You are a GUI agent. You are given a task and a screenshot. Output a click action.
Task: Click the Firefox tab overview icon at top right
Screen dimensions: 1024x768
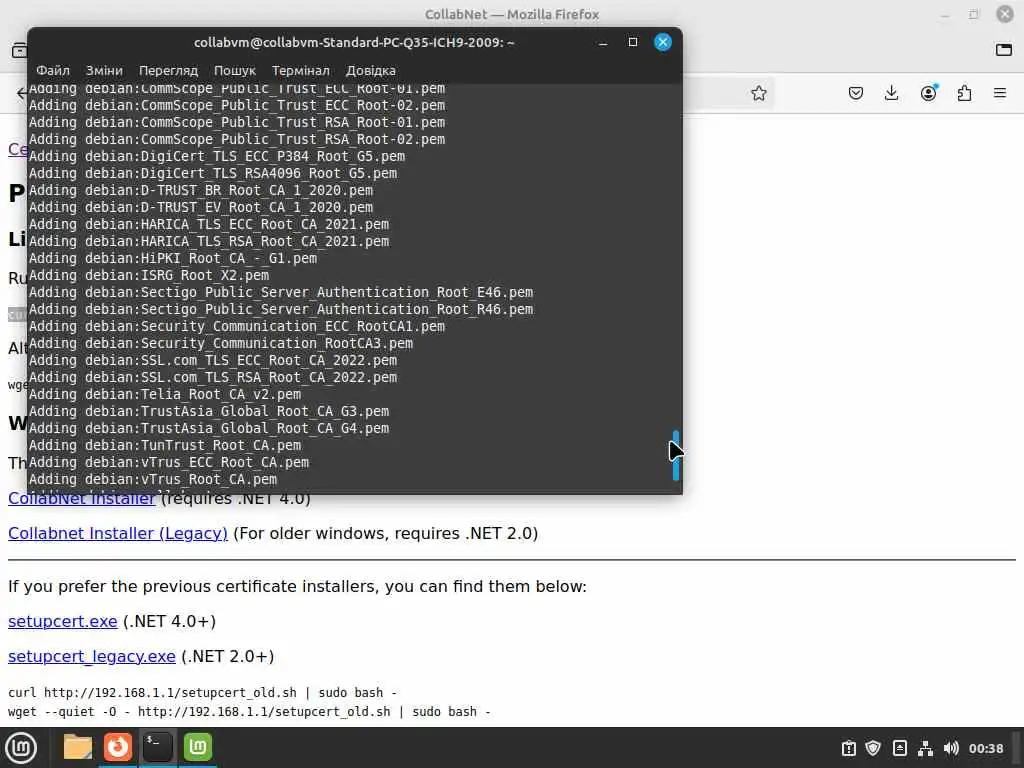coord(1004,50)
